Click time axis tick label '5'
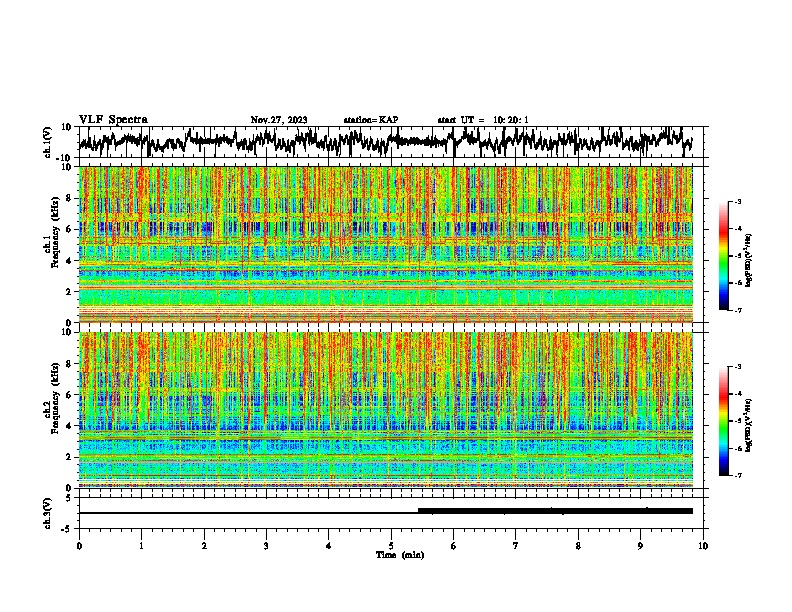 tap(391, 546)
